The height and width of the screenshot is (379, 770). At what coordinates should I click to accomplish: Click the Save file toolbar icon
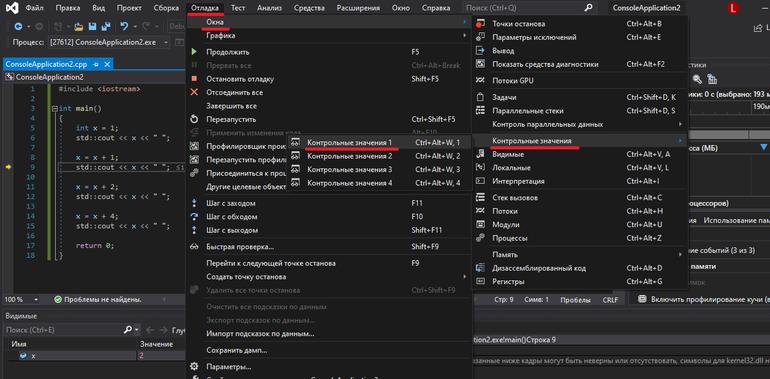tap(93, 27)
